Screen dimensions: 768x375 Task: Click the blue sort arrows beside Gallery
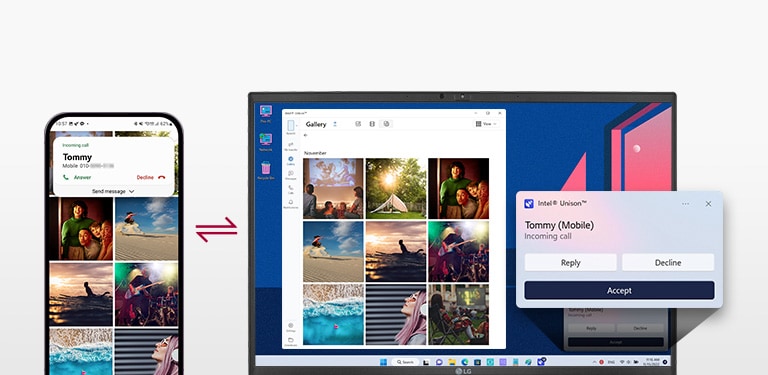click(335, 124)
